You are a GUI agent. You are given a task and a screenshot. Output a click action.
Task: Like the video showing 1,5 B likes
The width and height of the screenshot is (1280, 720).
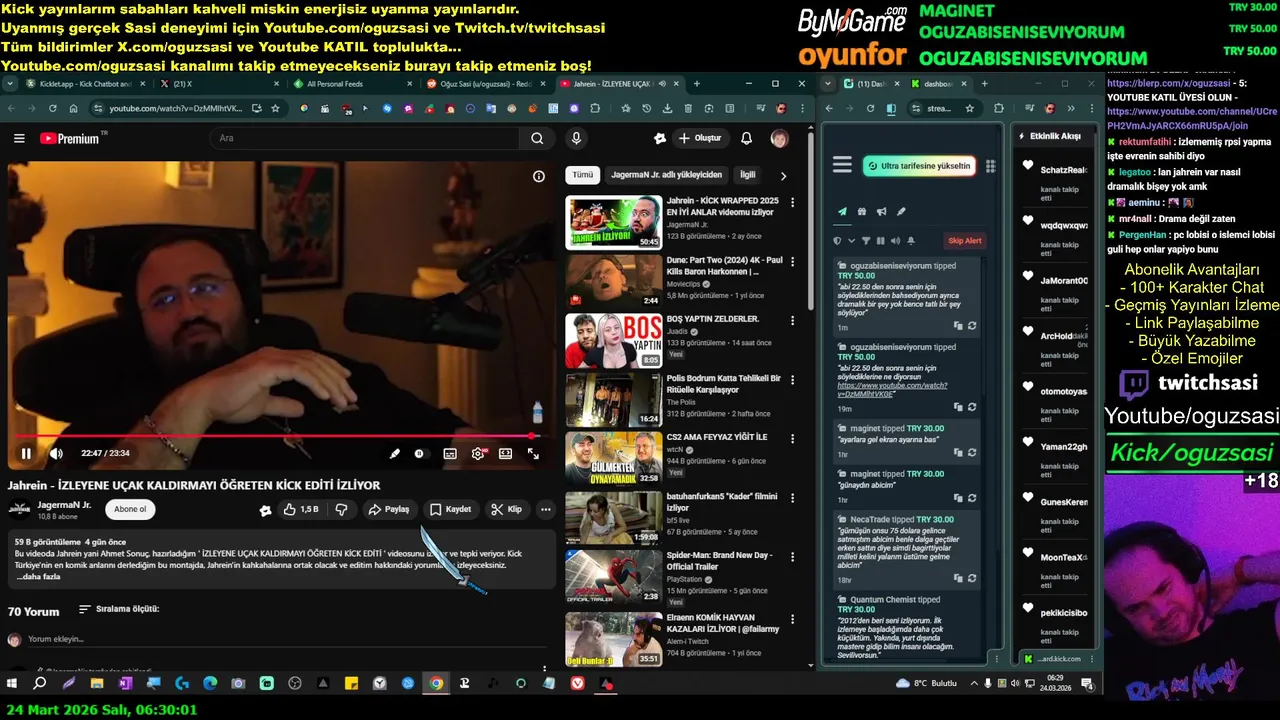(300, 509)
